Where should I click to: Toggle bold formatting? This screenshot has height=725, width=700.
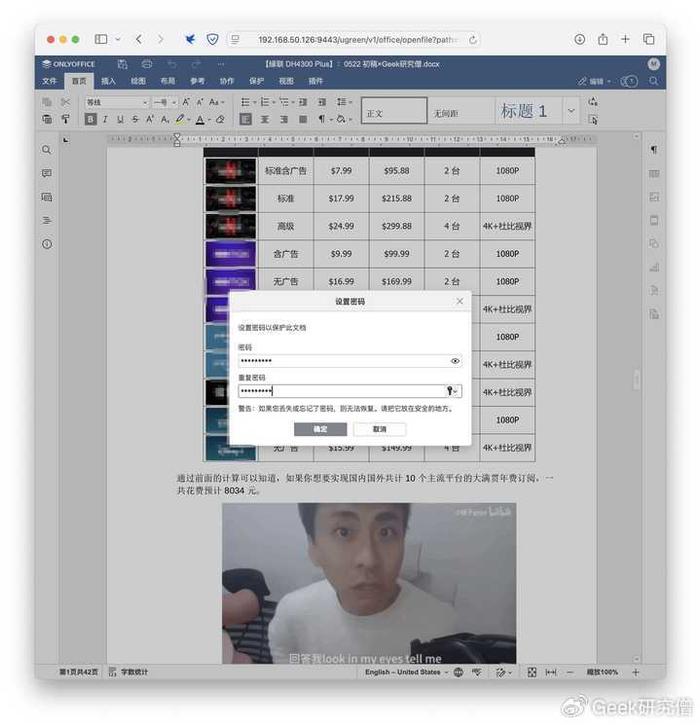91,119
